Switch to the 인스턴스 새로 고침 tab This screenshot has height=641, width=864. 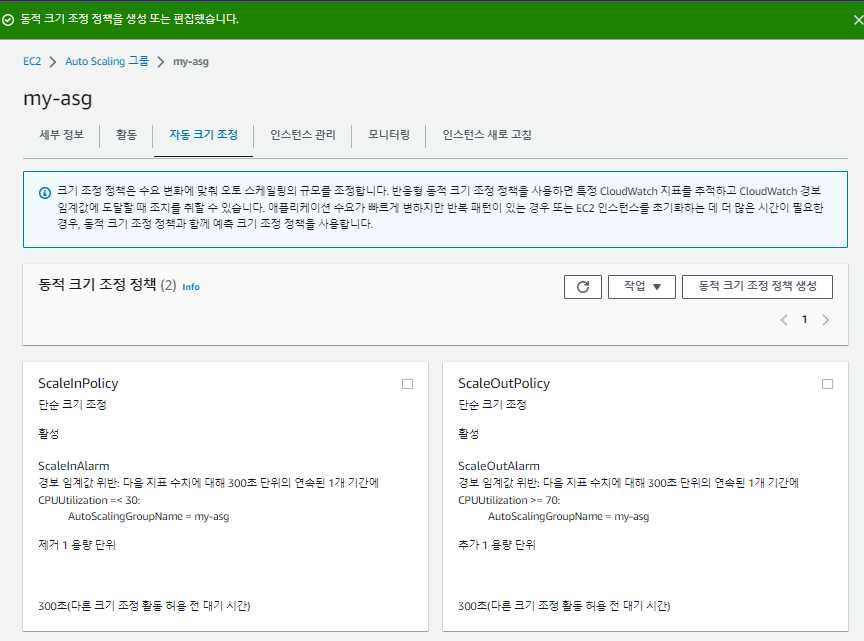tap(487, 134)
